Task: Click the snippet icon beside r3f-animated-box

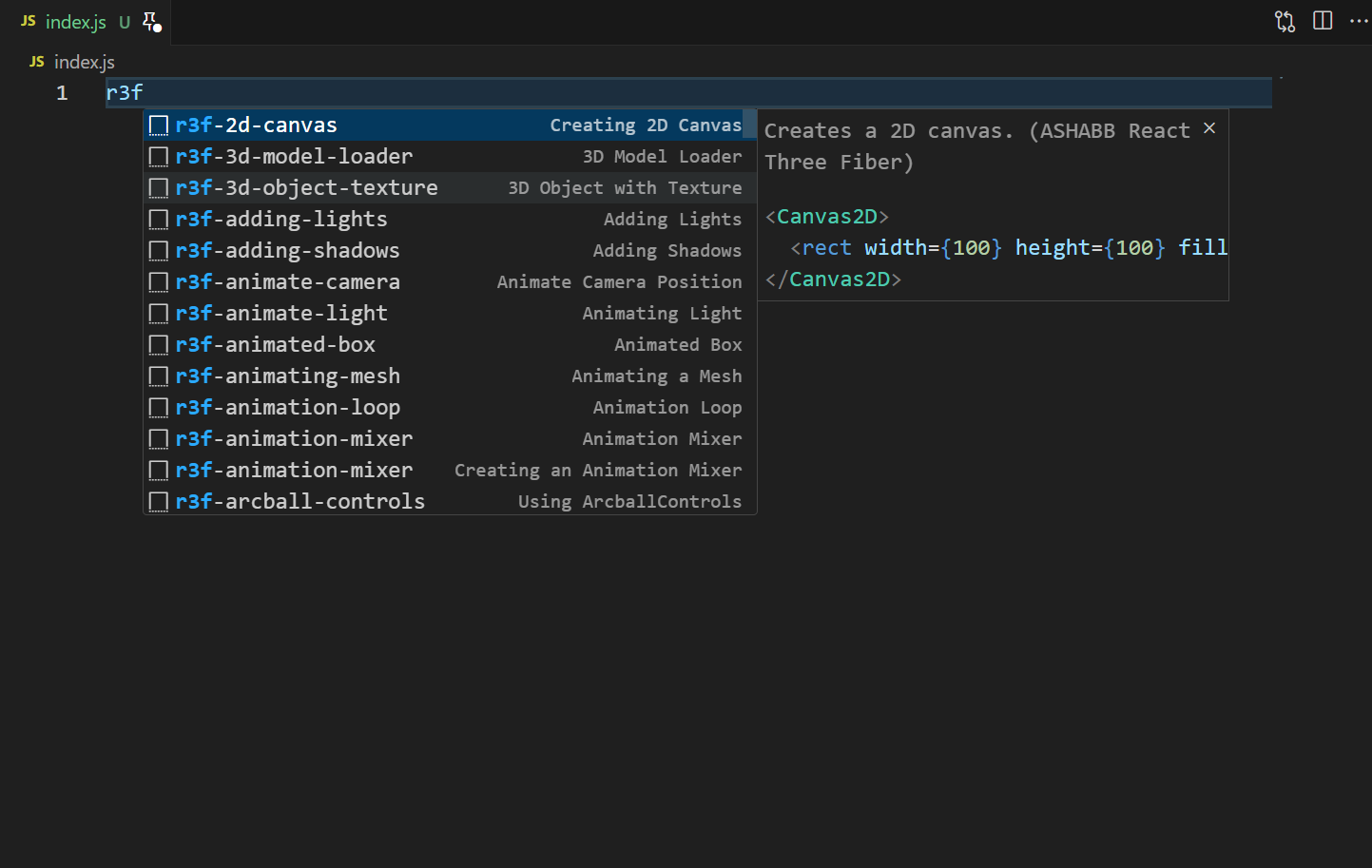Action: point(159,345)
